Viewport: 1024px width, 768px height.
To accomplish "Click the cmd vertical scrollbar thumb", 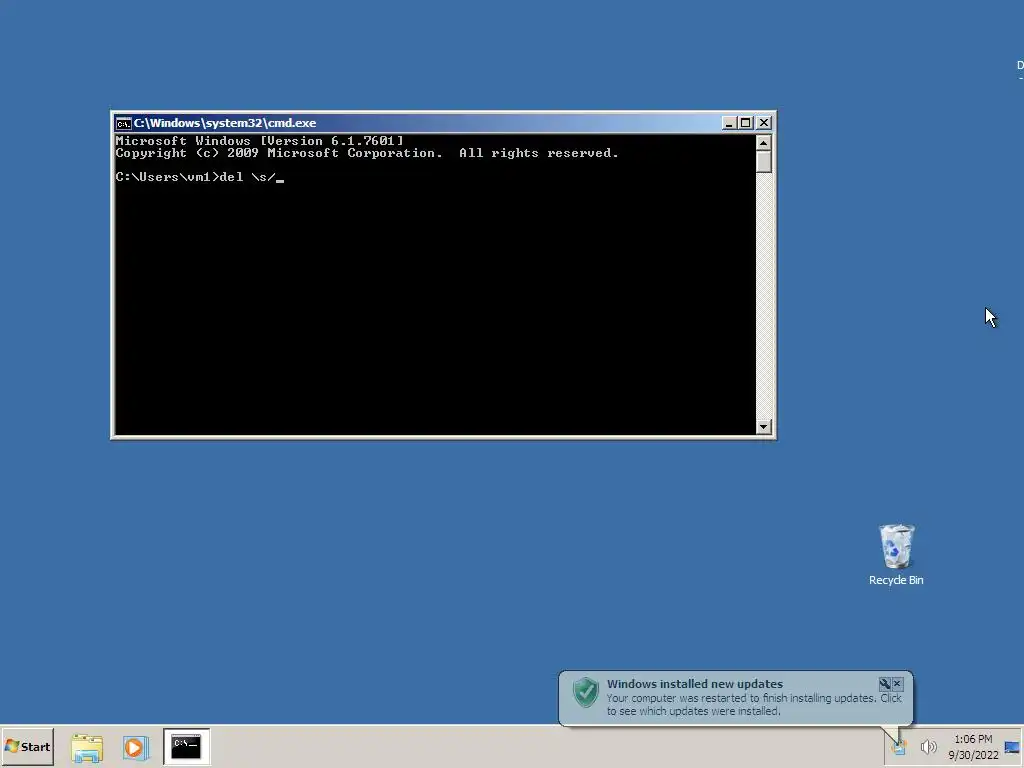I will pos(763,162).
